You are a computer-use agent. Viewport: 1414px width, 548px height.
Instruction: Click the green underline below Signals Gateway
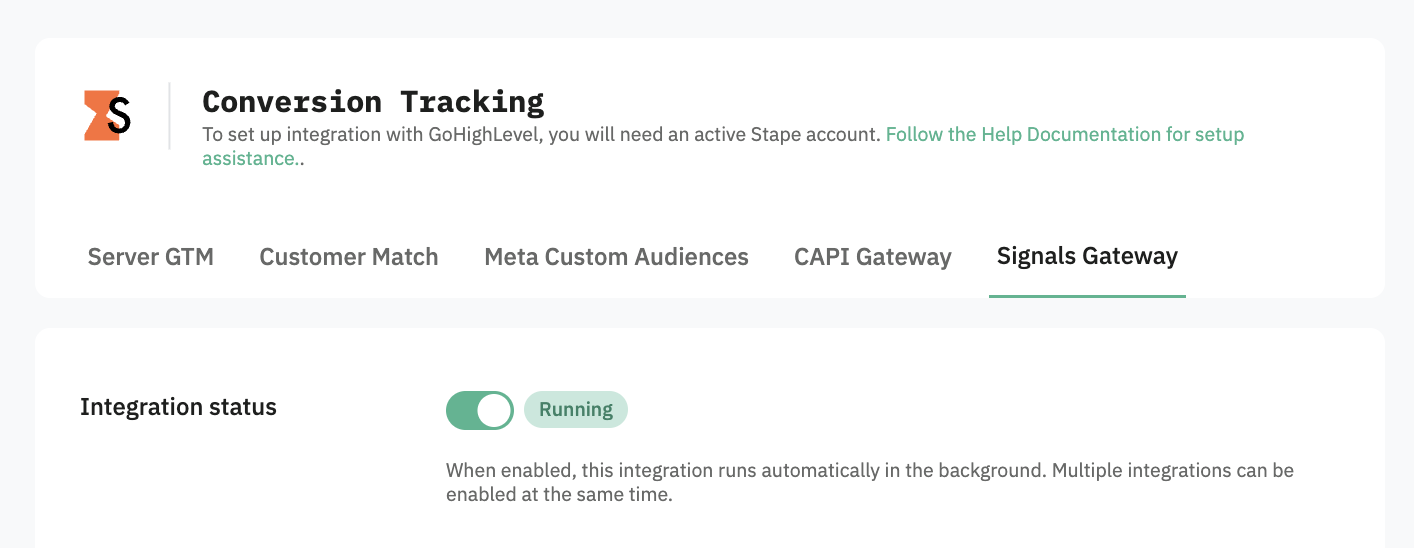(1087, 296)
